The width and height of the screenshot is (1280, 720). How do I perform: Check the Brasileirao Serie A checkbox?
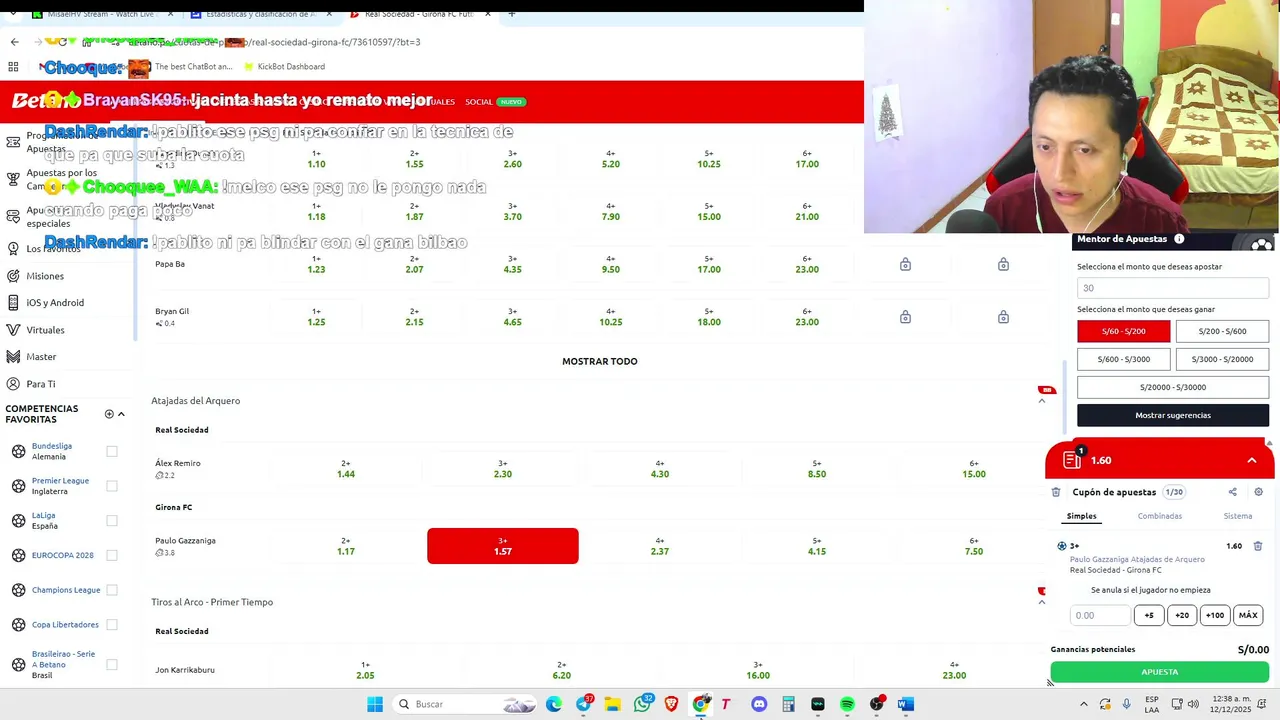[x=112, y=664]
